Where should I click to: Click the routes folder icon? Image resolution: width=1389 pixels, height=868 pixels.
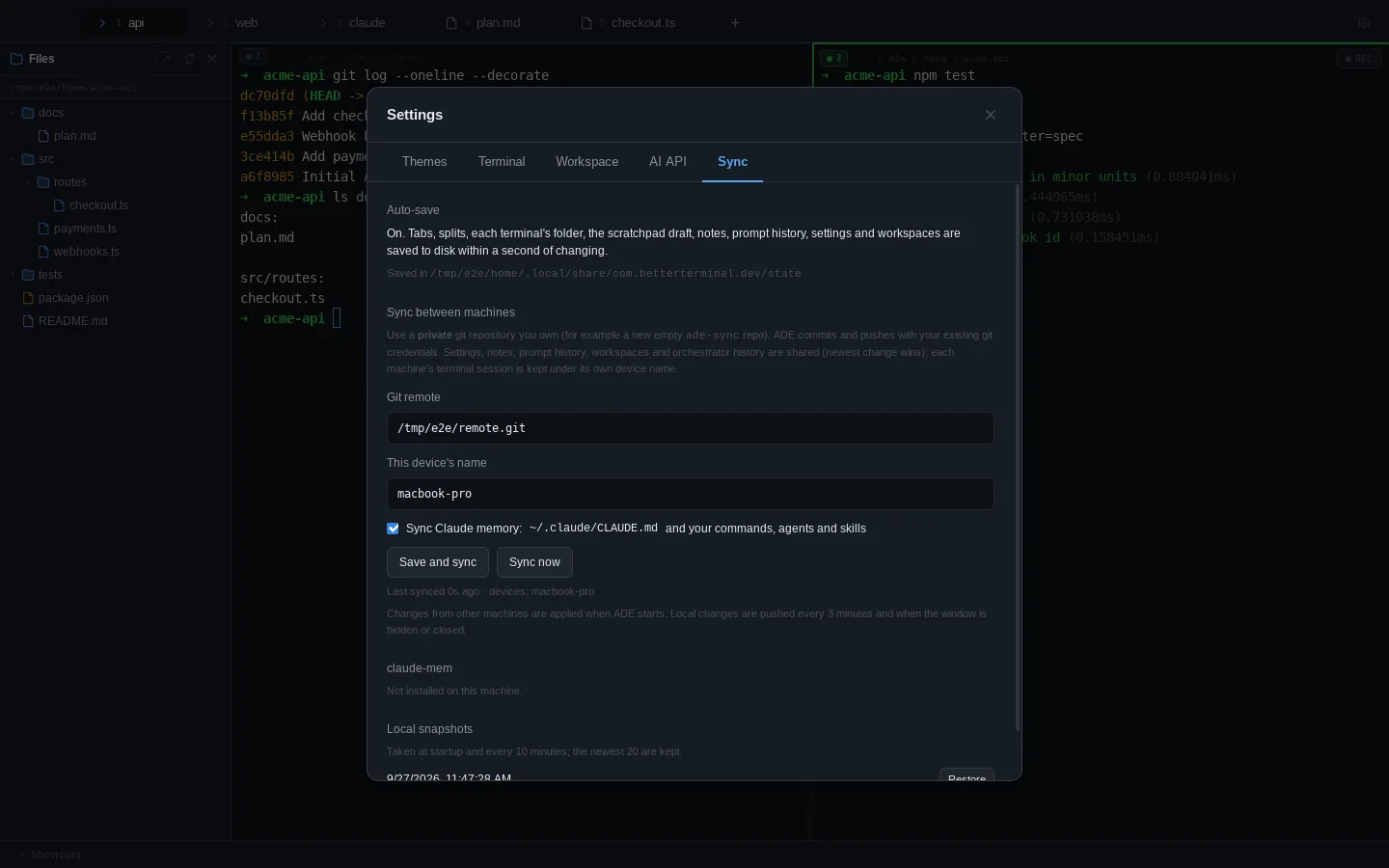(x=43, y=182)
